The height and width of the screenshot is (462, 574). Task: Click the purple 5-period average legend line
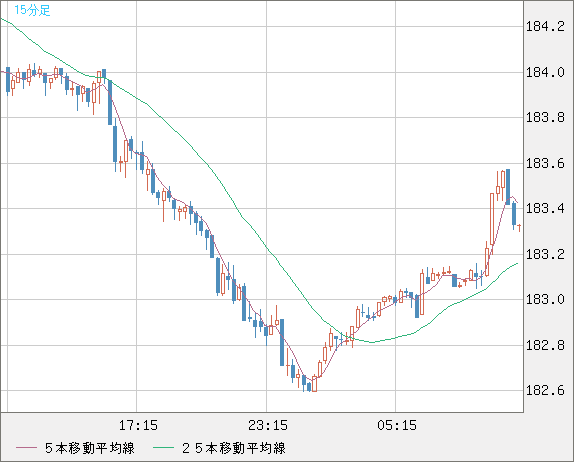(26, 448)
